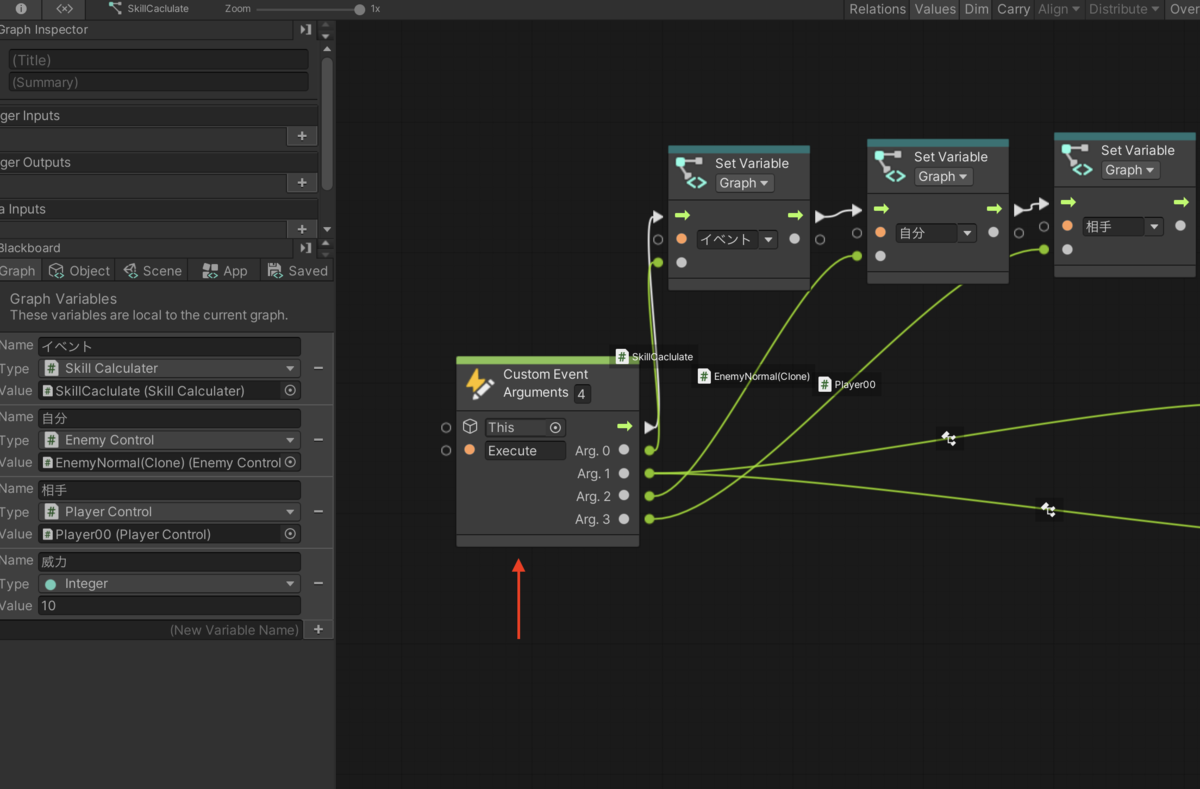The height and width of the screenshot is (789, 1200).
Task: Open Graph kind dropdown on 相手 Set Variable
Action: (1130, 170)
